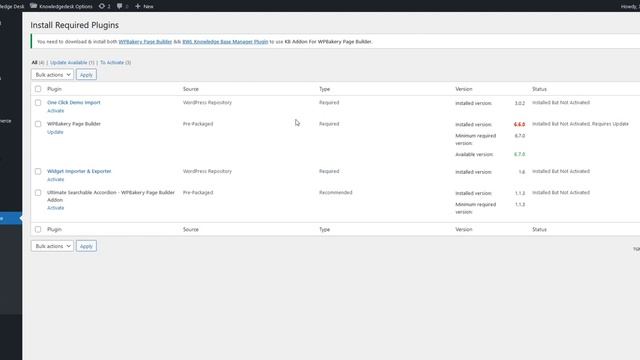Tick the select-all checkbox in table header
The image size is (640, 360).
click(38, 89)
